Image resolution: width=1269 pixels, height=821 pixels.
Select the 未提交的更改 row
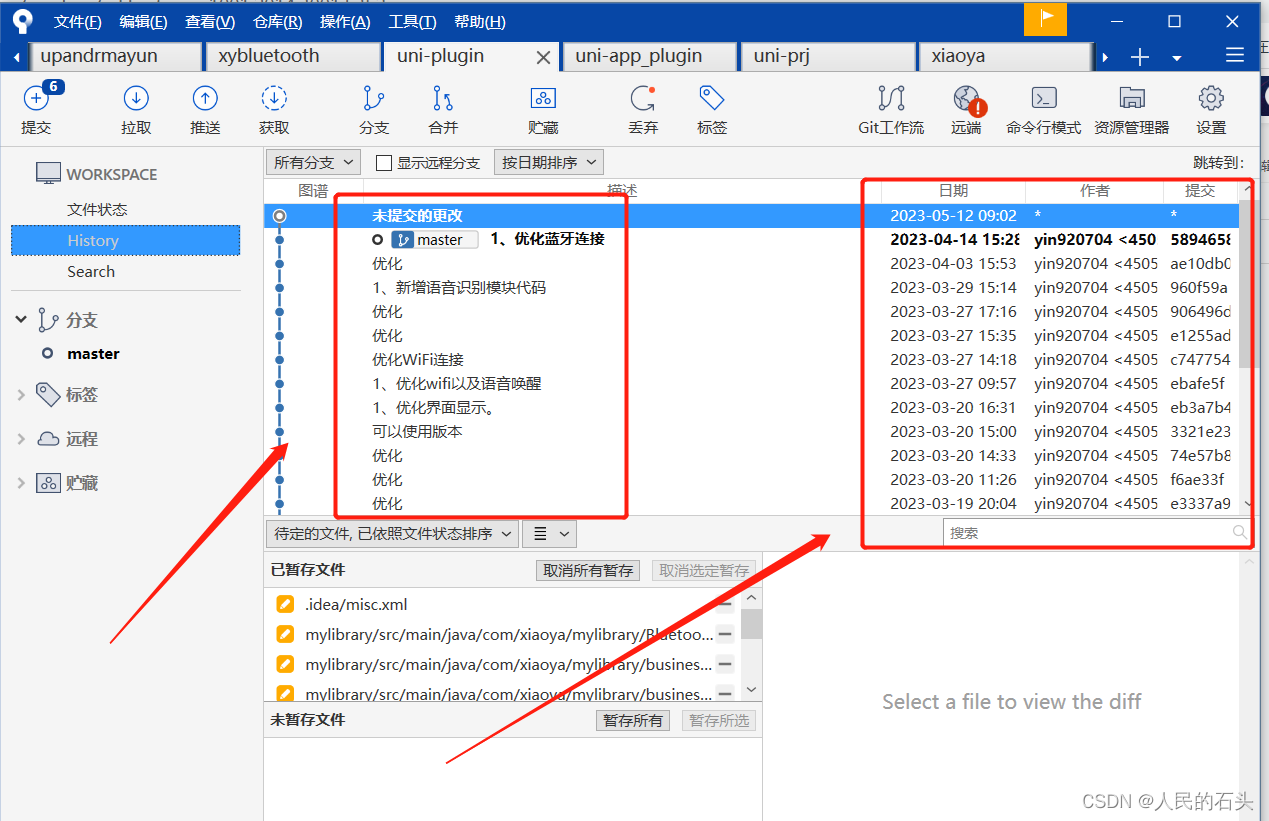[752, 216]
